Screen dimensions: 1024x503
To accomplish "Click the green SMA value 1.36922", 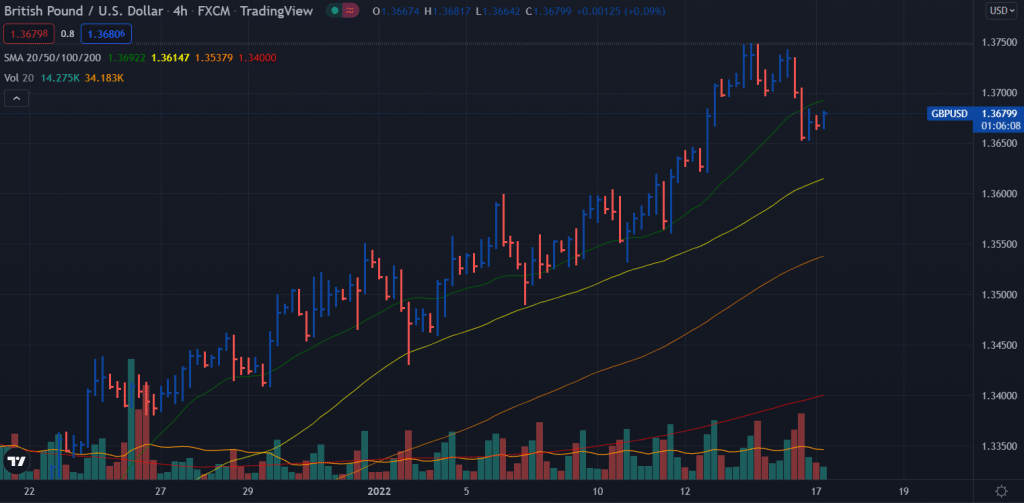I will click(x=126, y=57).
